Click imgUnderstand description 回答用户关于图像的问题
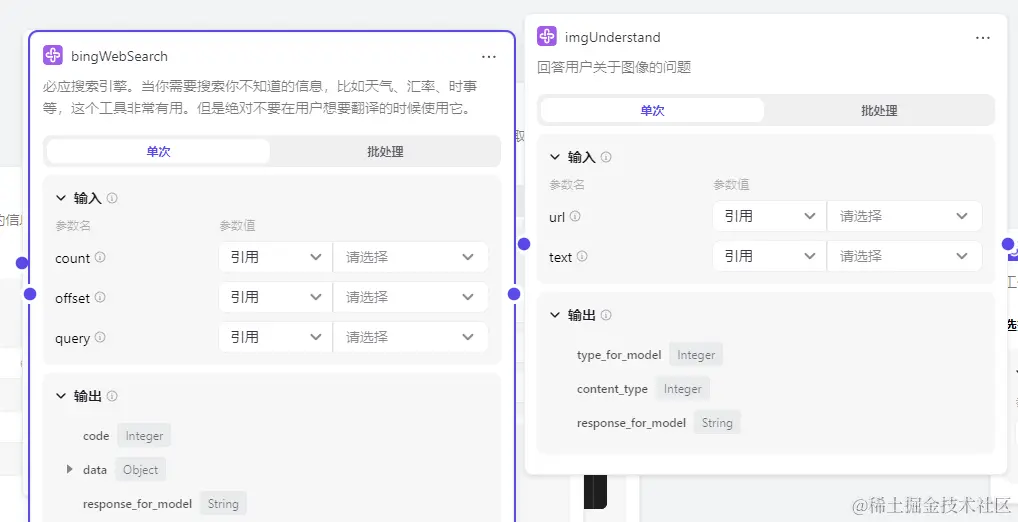 click(614, 67)
